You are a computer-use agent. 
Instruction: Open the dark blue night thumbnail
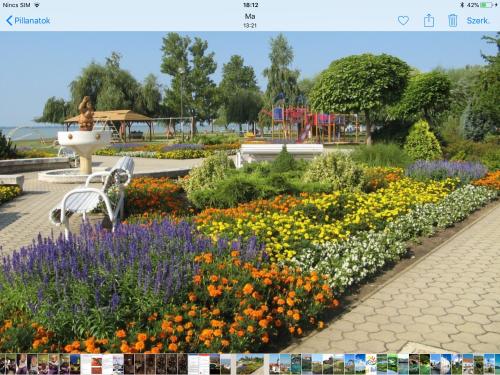click(x=75, y=364)
